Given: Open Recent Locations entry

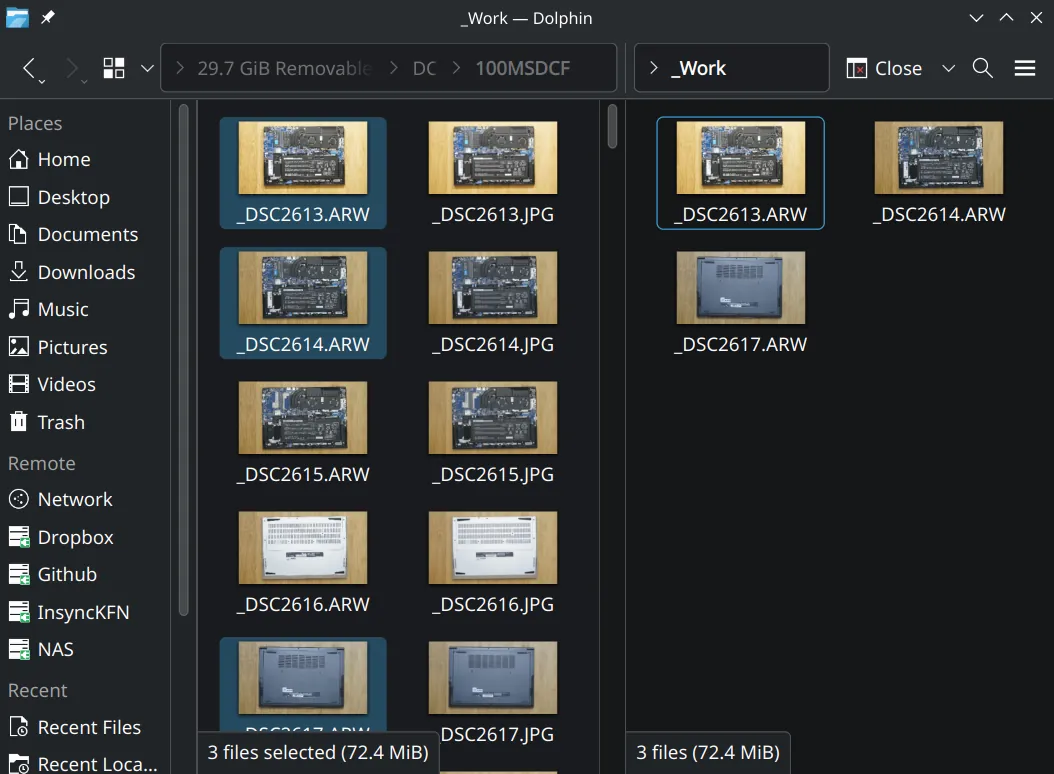Looking at the screenshot, I should [x=85, y=764].
